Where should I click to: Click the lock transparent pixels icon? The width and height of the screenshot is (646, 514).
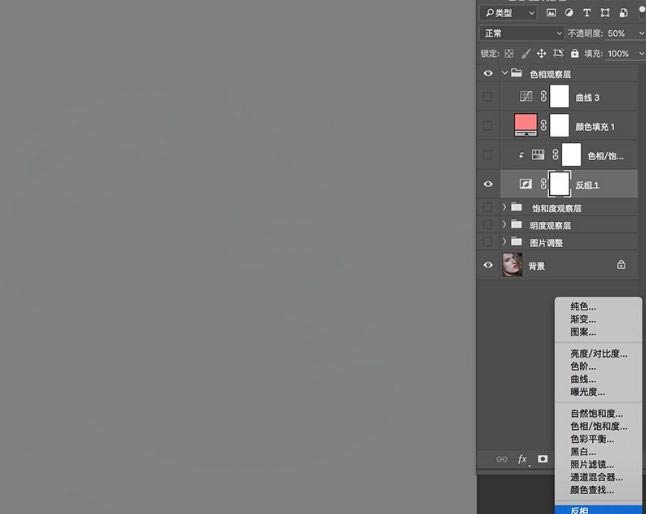point(509,53)
